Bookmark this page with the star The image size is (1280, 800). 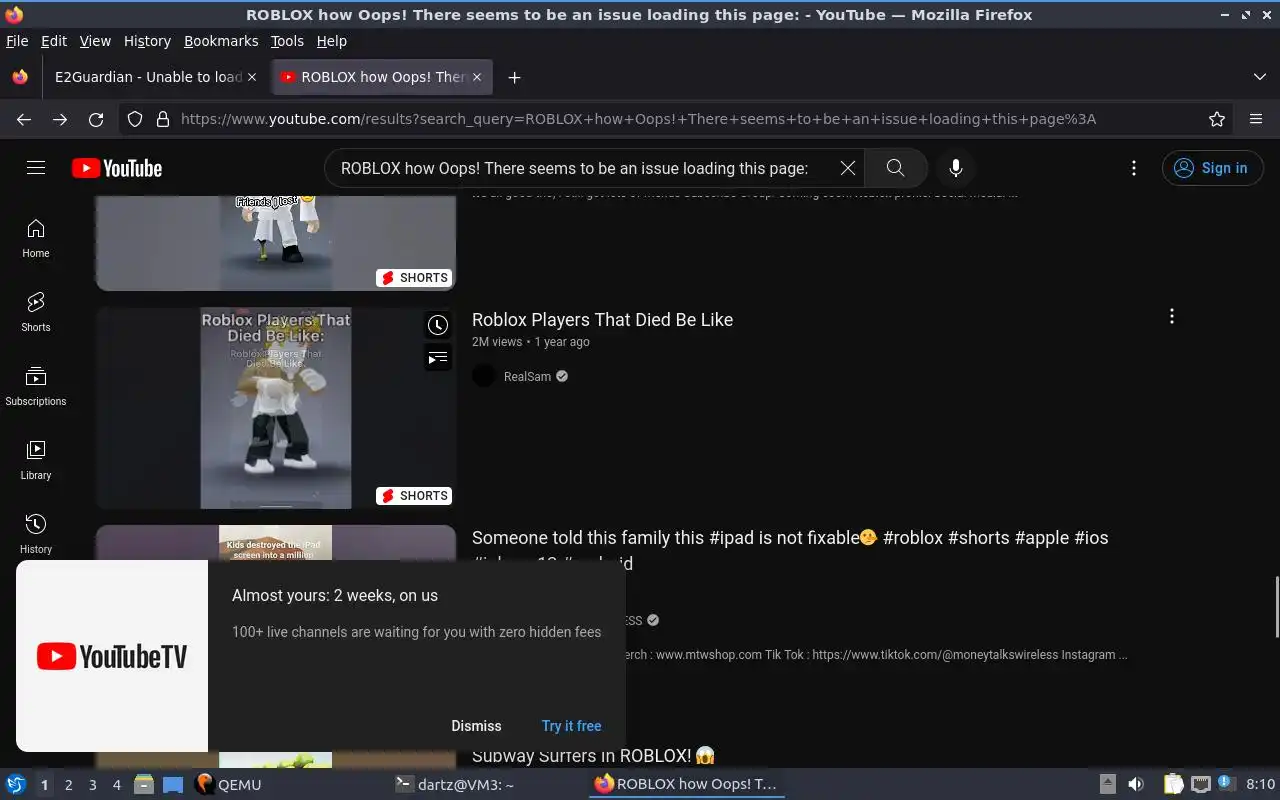[1217, 119]
